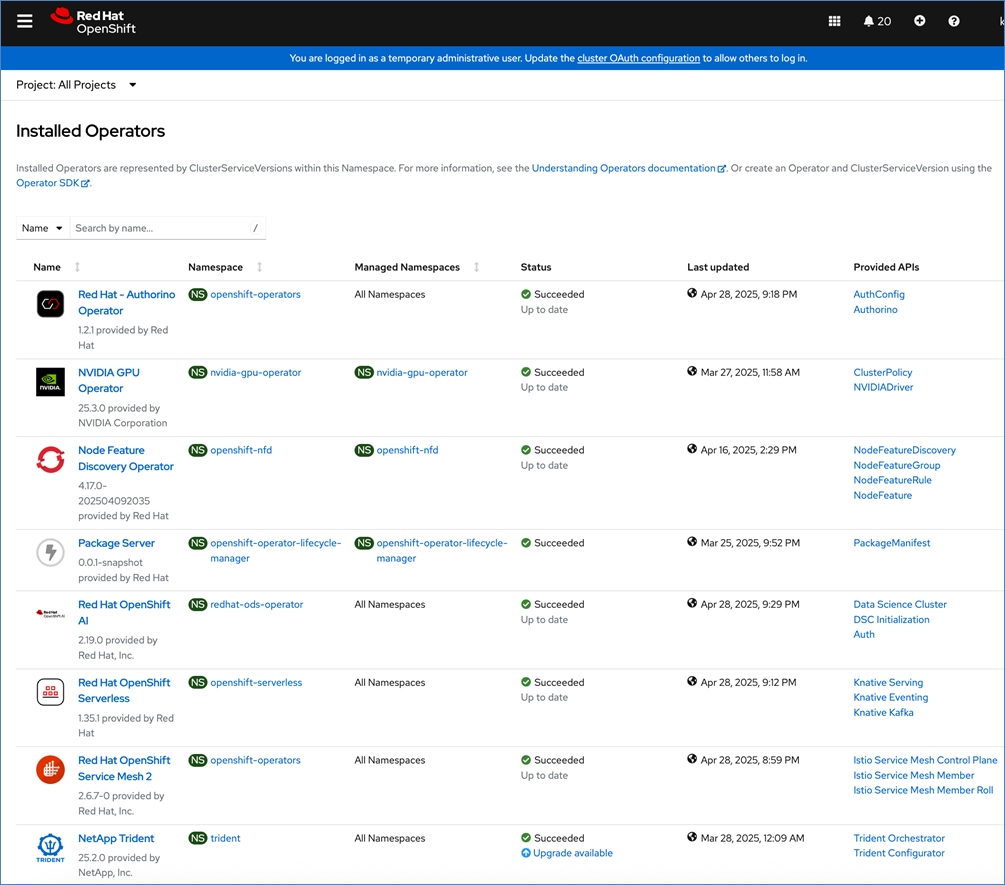Image resolution: width=1005 pixels, height=885 pixels.
Task: Focus the Search by name input field
Action: (167, 228)
